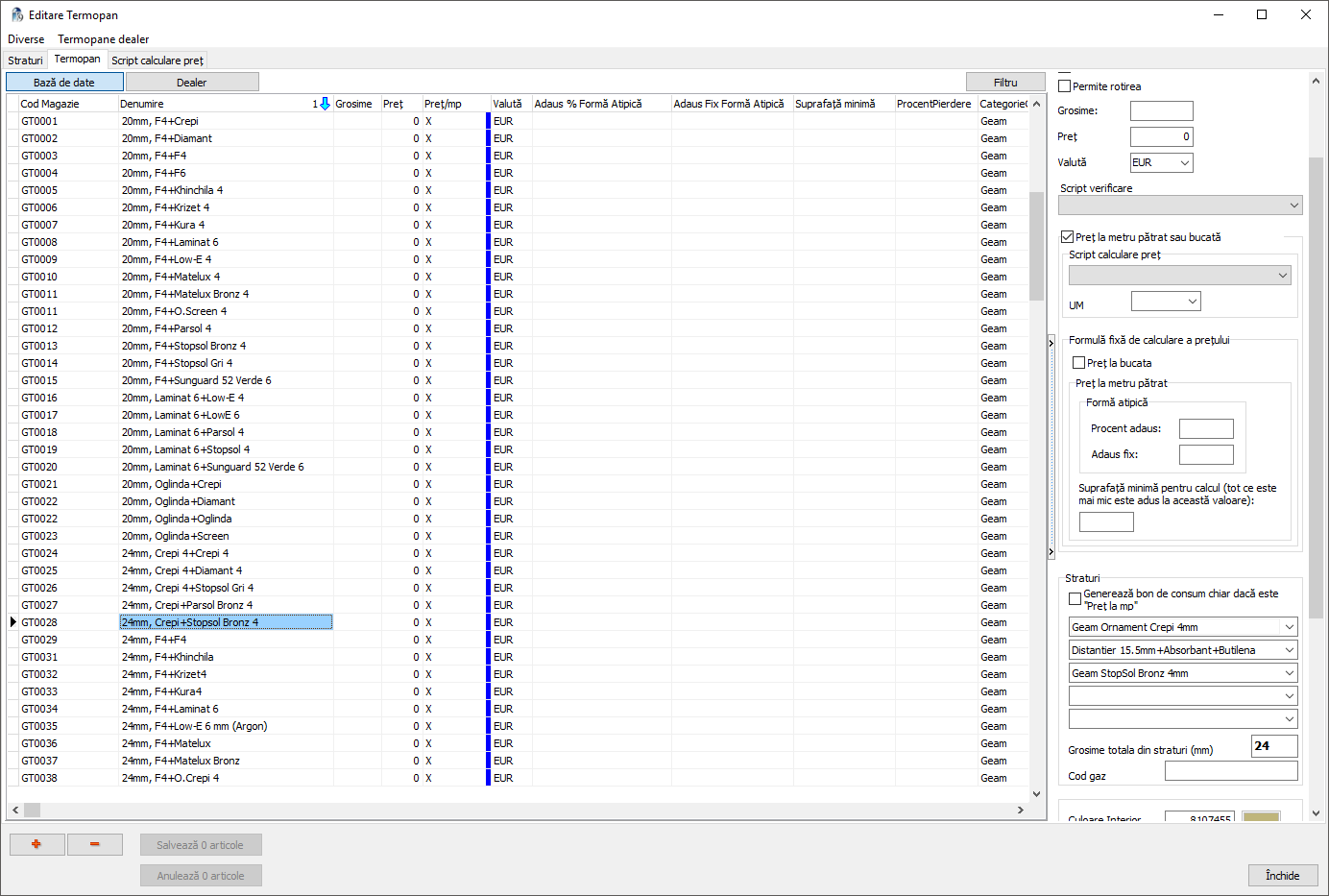Click the Suprafață minimă pentru calcul field

tap(1106, 522)
